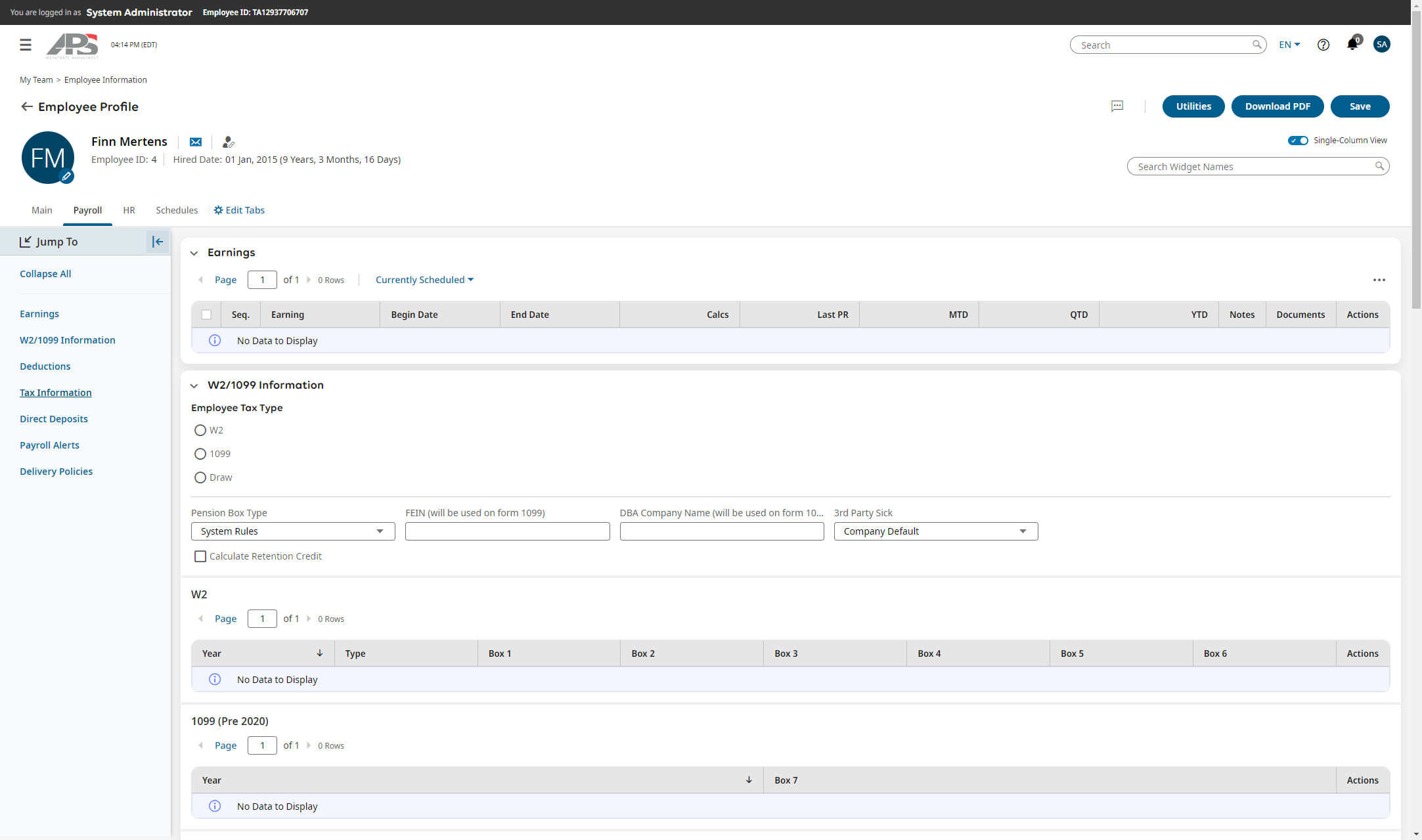The height and width of the screenshot is (840, 1422).
Task: Collapse the W2/1099 Information section
Action: [x=194, y=386]
